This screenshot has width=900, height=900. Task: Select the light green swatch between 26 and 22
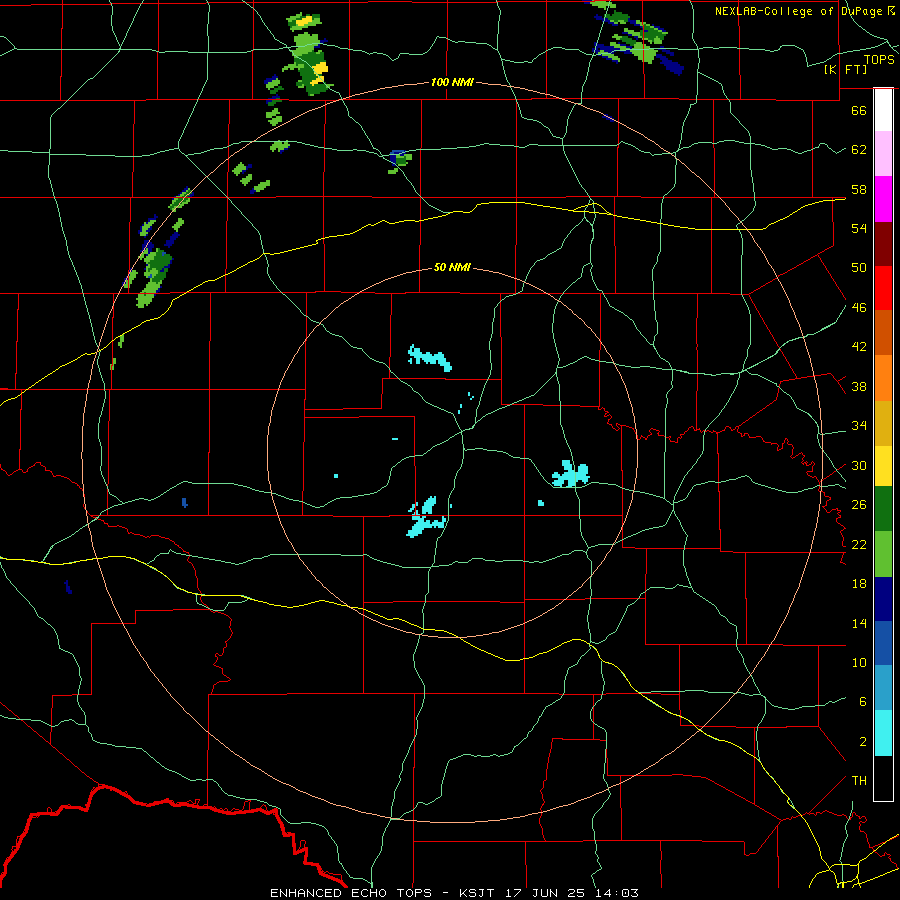(x=883, y=554)
